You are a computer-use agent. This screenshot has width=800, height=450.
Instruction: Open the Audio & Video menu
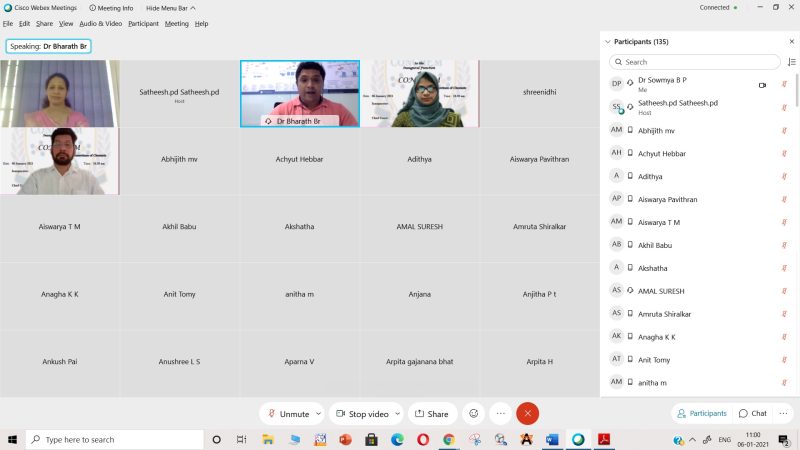pyautogui.click(x=100, y=23)
